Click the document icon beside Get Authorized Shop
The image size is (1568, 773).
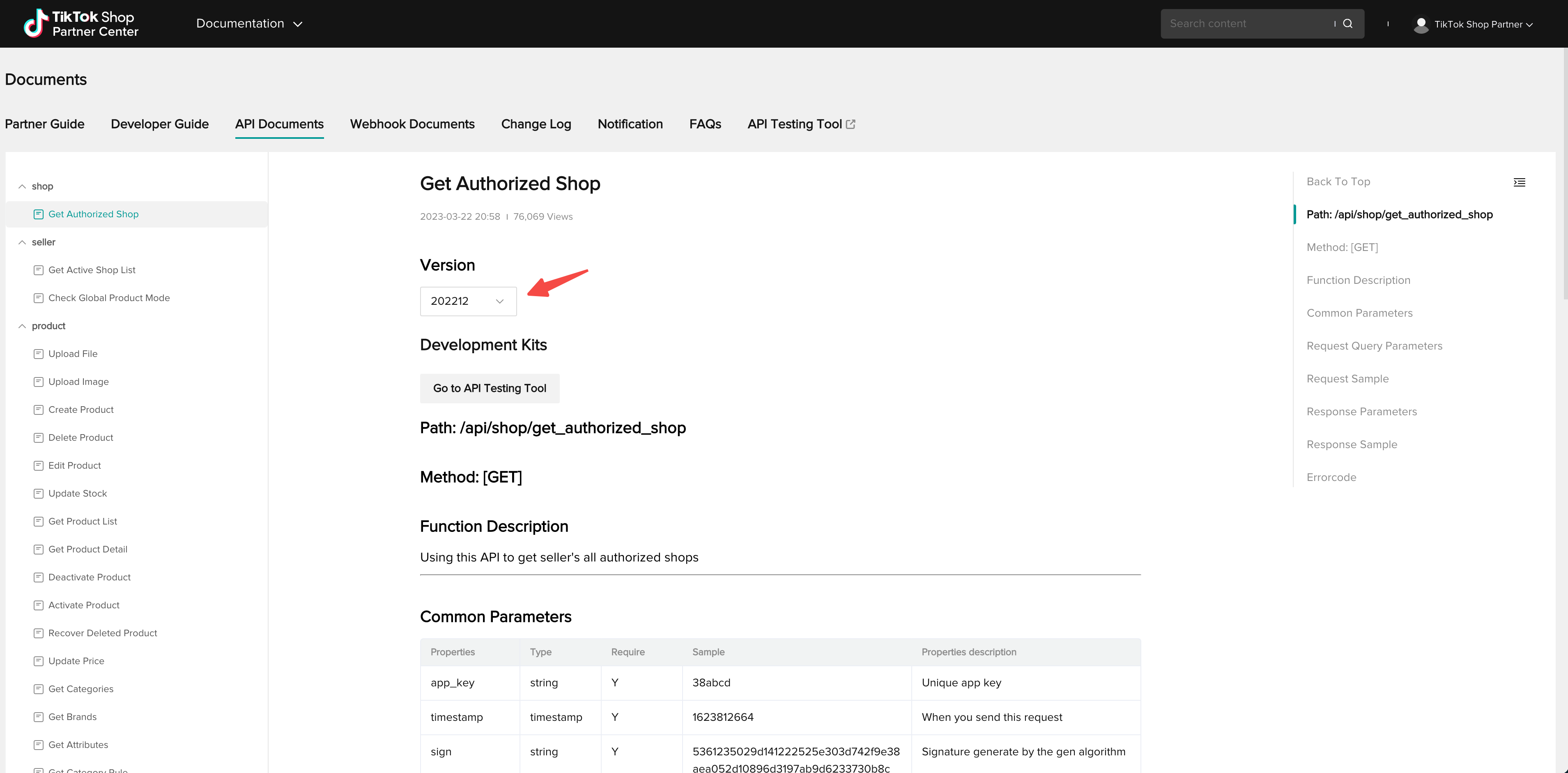click(x=38, y=214)
